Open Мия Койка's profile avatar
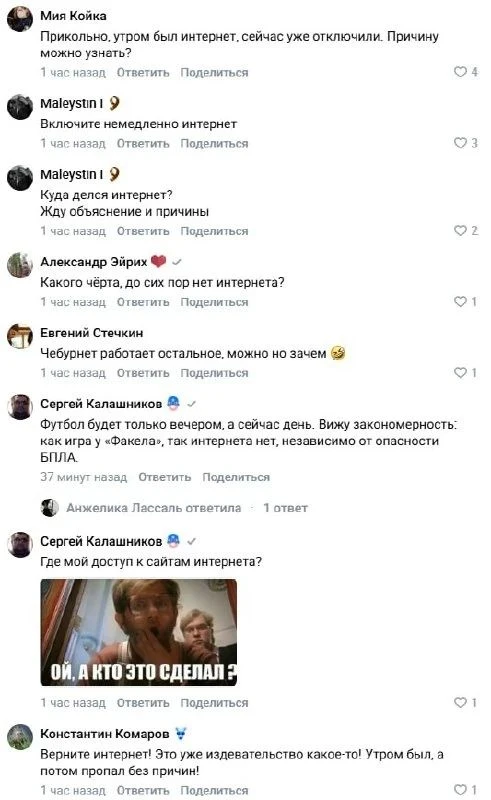 click(20, 19)
